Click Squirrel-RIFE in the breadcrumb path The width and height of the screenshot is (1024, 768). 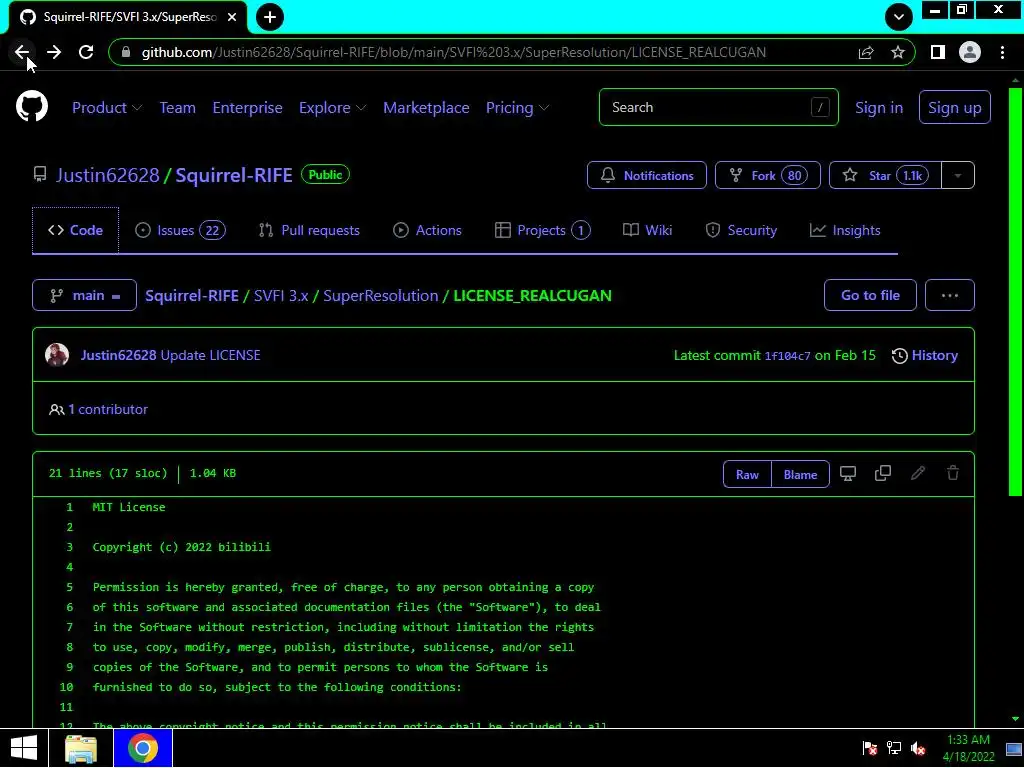coord(191,295)
